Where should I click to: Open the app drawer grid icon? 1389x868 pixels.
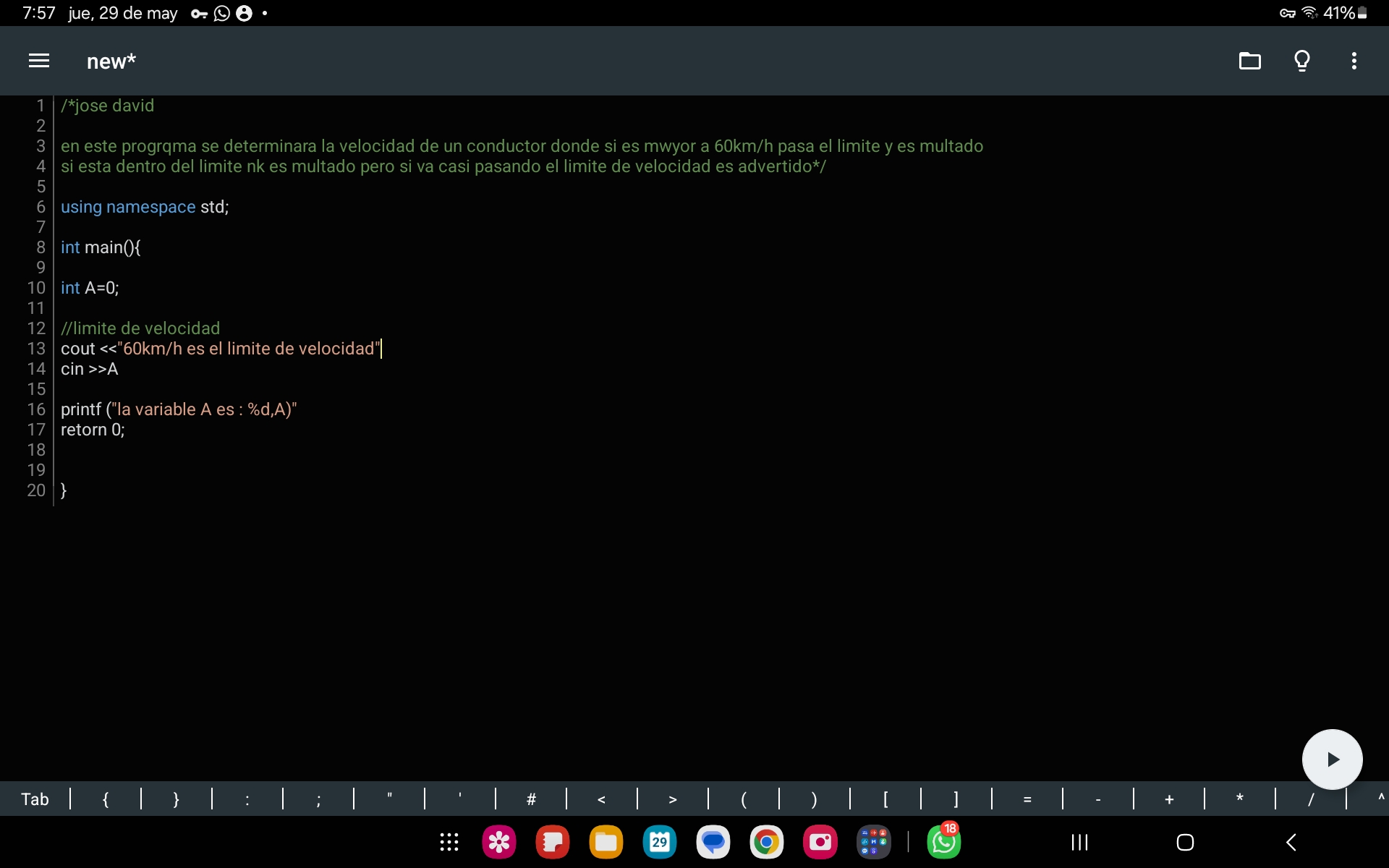(x=449, y=842)
